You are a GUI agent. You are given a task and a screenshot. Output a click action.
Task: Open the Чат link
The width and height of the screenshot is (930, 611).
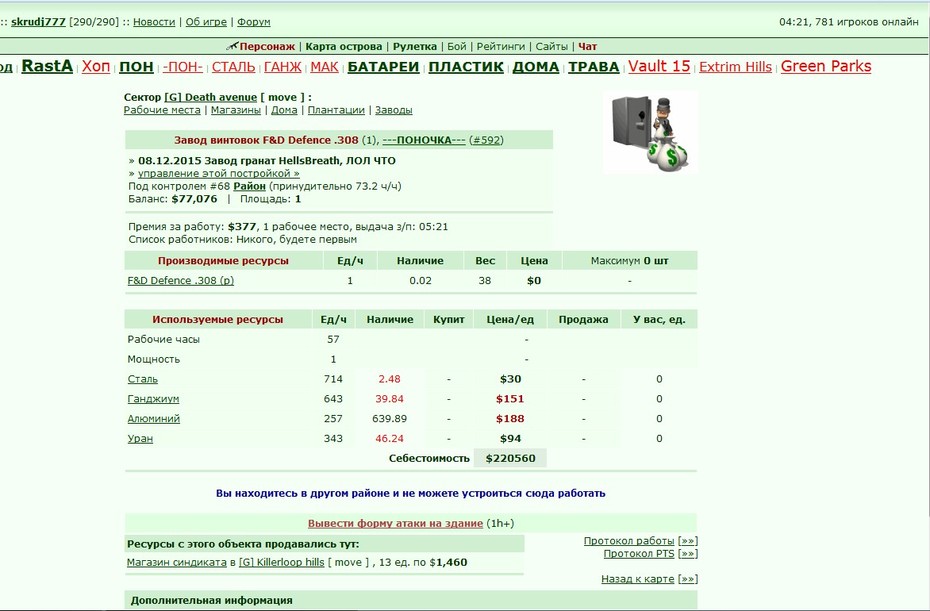587,46
